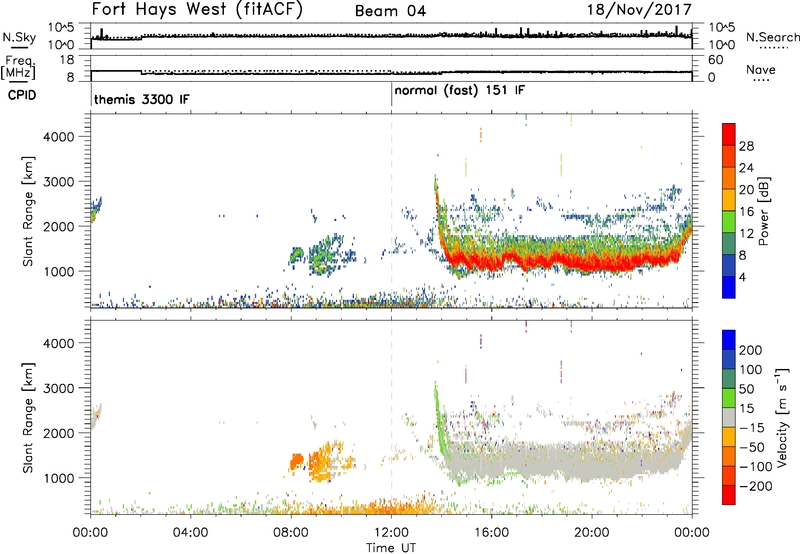Viewport: 800px width, 554px height.
Task: Click the "Fort Hays West (fitACF)" plot title
Action: [197, 10]
